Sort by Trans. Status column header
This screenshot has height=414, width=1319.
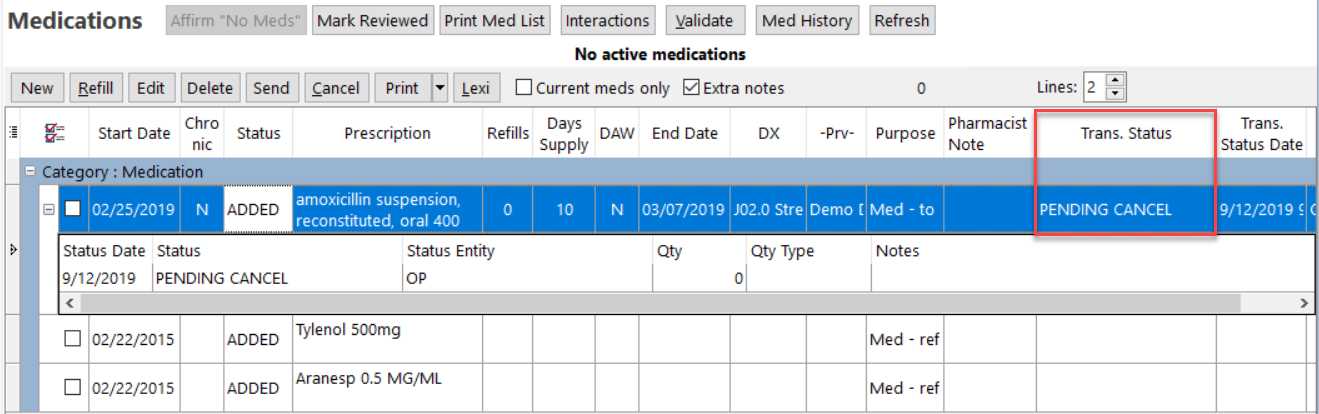click(1125, 133)
